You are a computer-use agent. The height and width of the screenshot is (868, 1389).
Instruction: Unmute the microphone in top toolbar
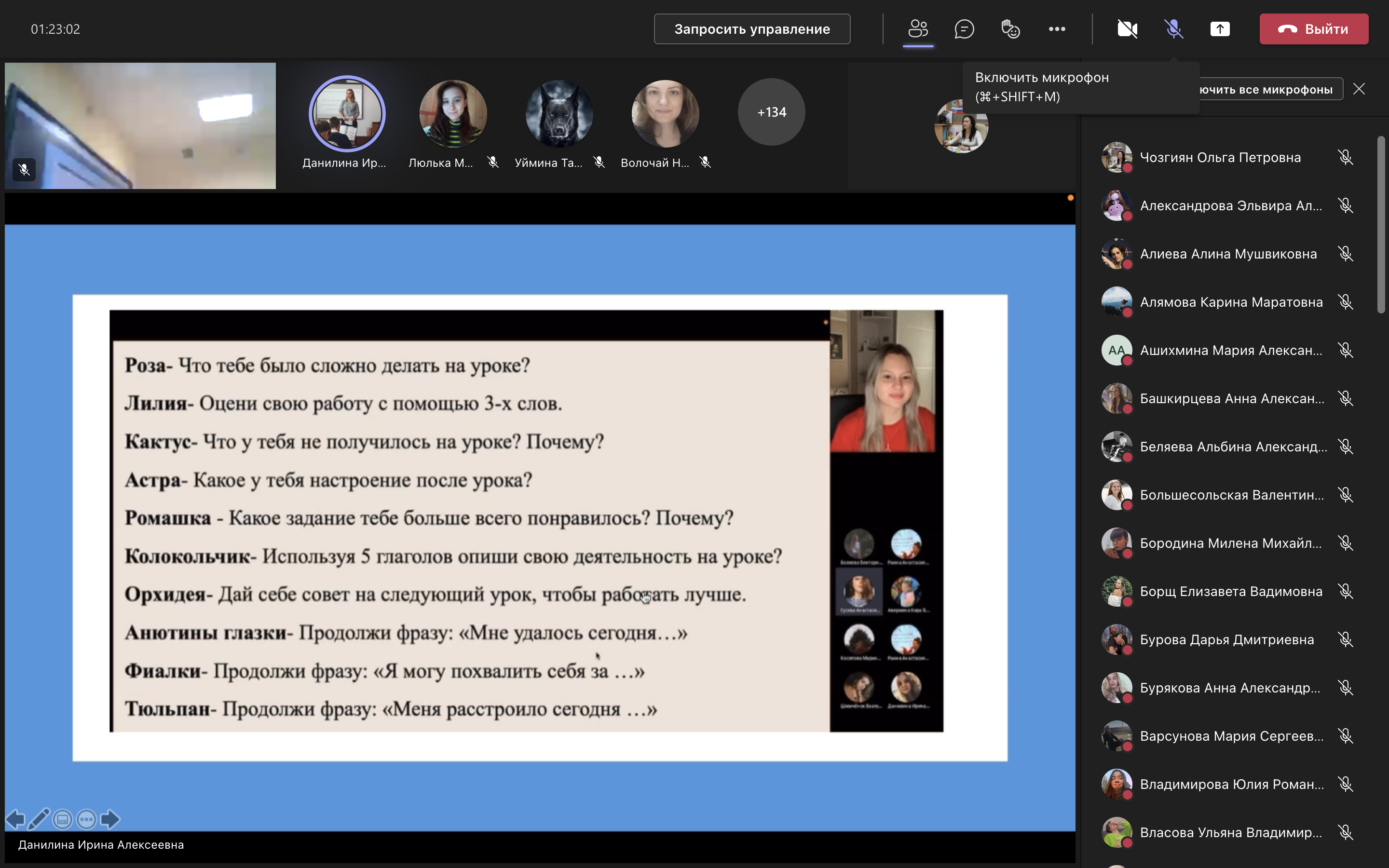[1174, 29]
